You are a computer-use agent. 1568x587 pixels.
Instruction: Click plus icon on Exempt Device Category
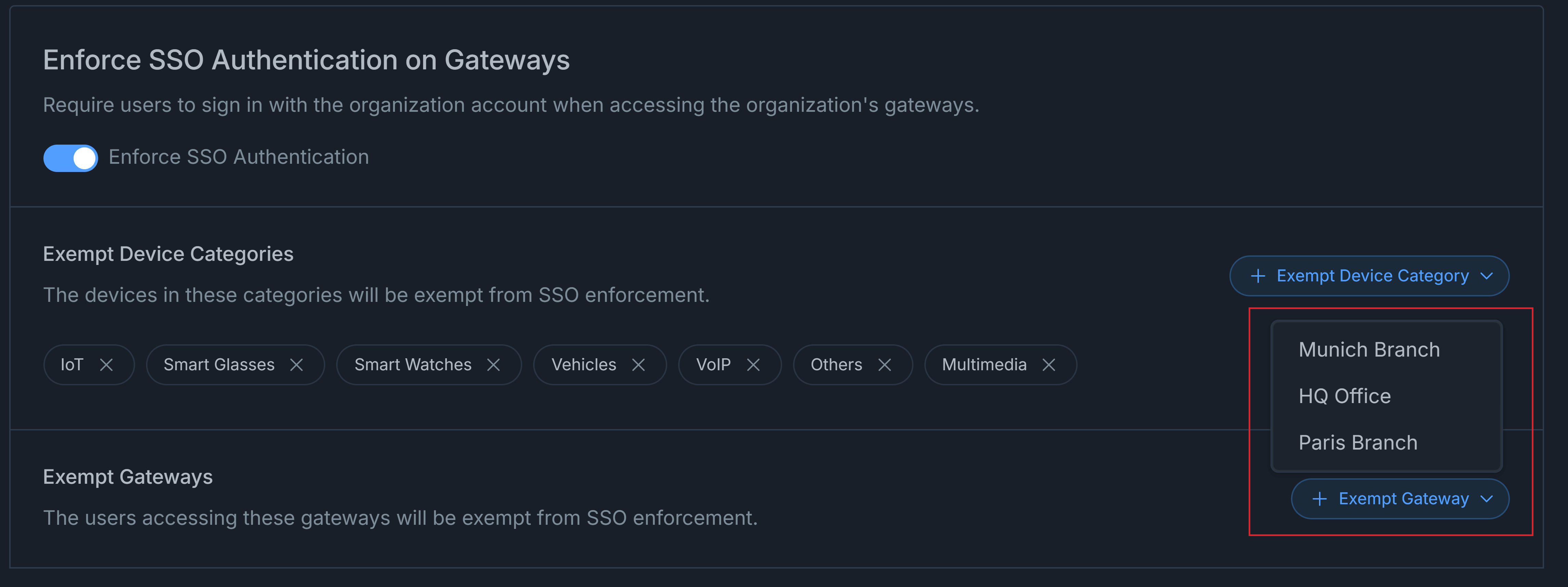tap(1257, 276)
